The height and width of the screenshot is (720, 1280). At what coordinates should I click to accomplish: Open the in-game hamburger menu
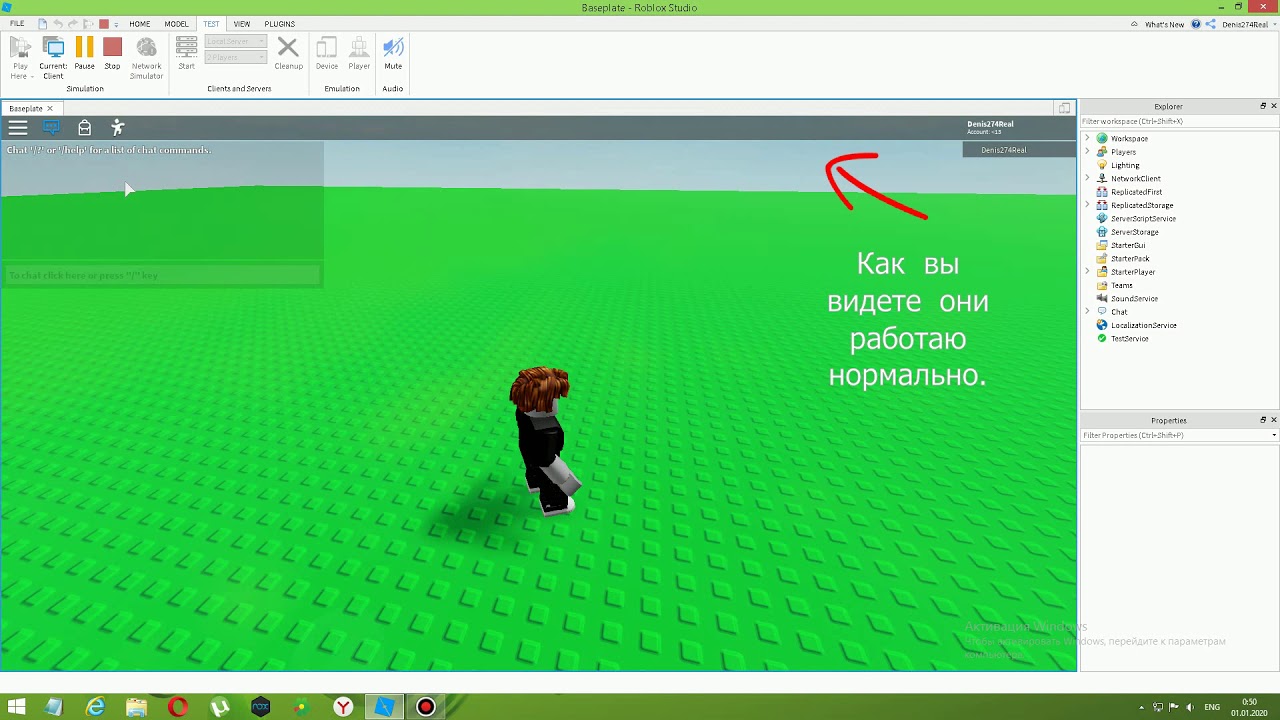(18, 127)
